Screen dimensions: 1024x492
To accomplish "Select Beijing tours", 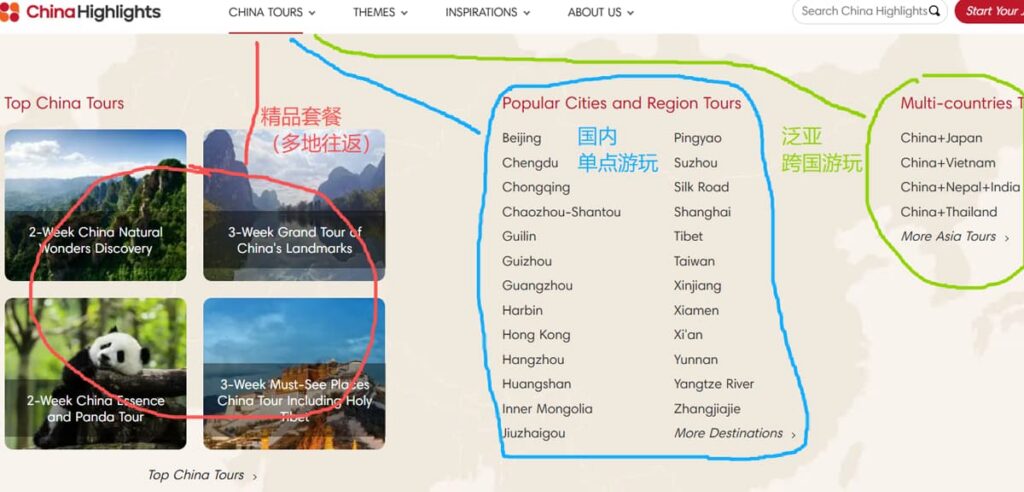I will [x=522, y=139].
